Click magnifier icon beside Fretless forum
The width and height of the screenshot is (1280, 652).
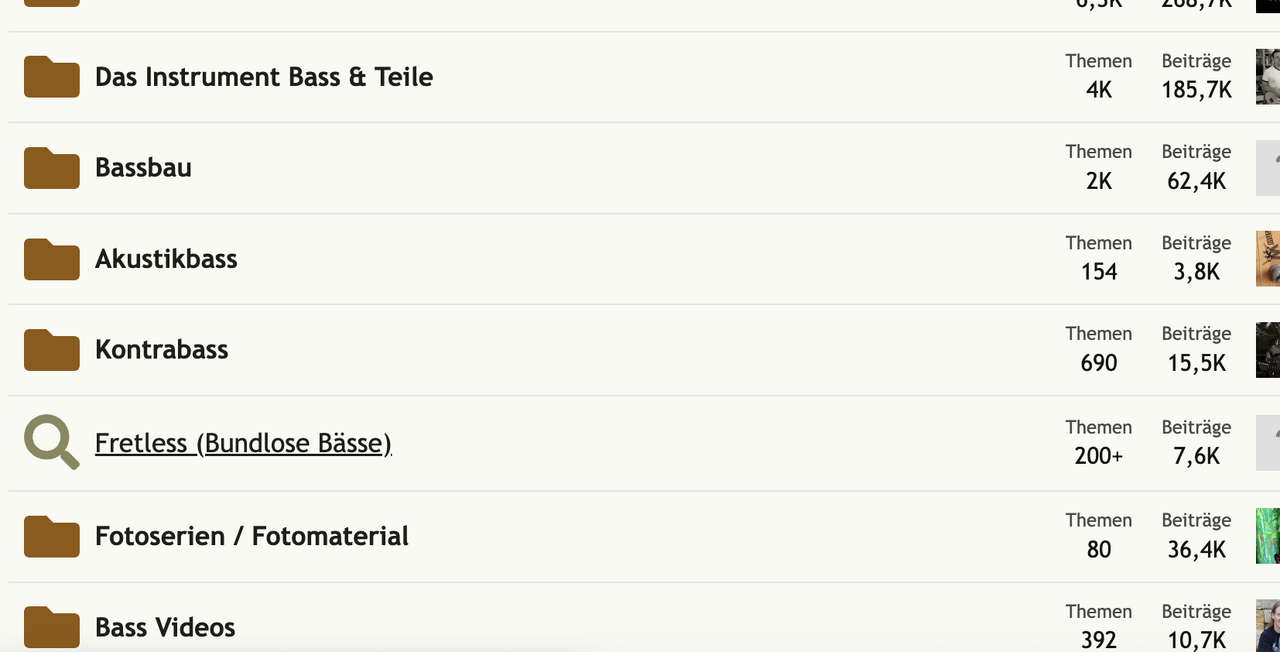51,442
